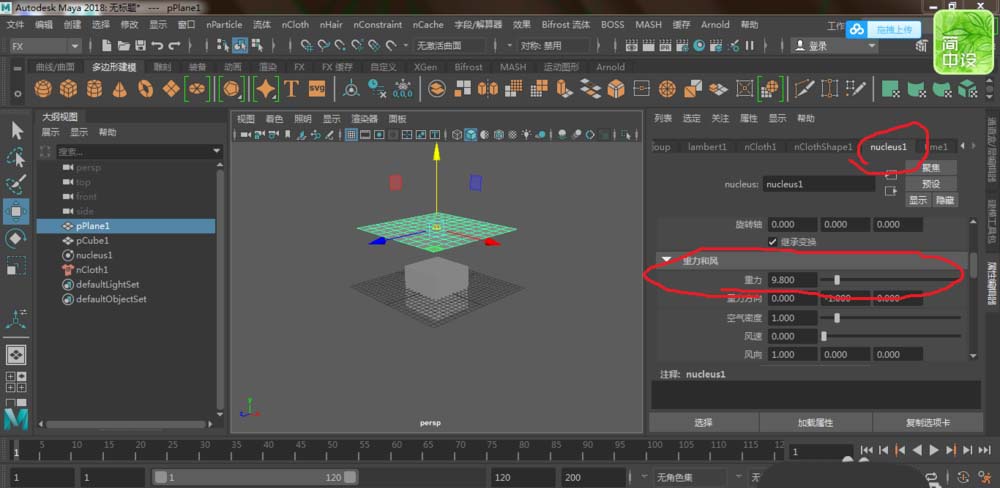The height and width of the screenshot is (488, 1000).
Task: Toggle wireframe shading in viewport toolbar
Action: click(457, 135)
